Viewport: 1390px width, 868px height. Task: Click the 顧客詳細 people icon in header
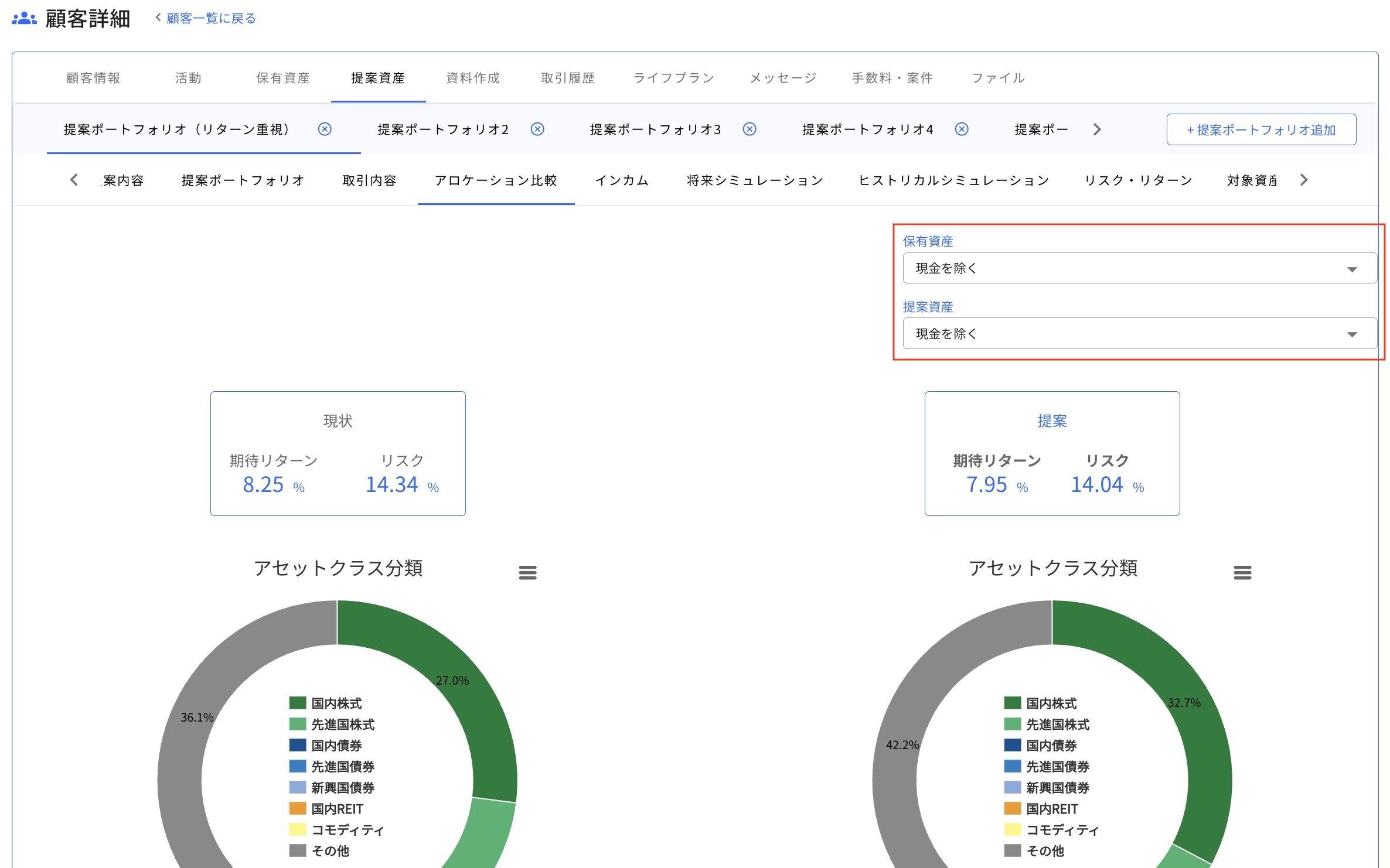[x=24, y=18]
